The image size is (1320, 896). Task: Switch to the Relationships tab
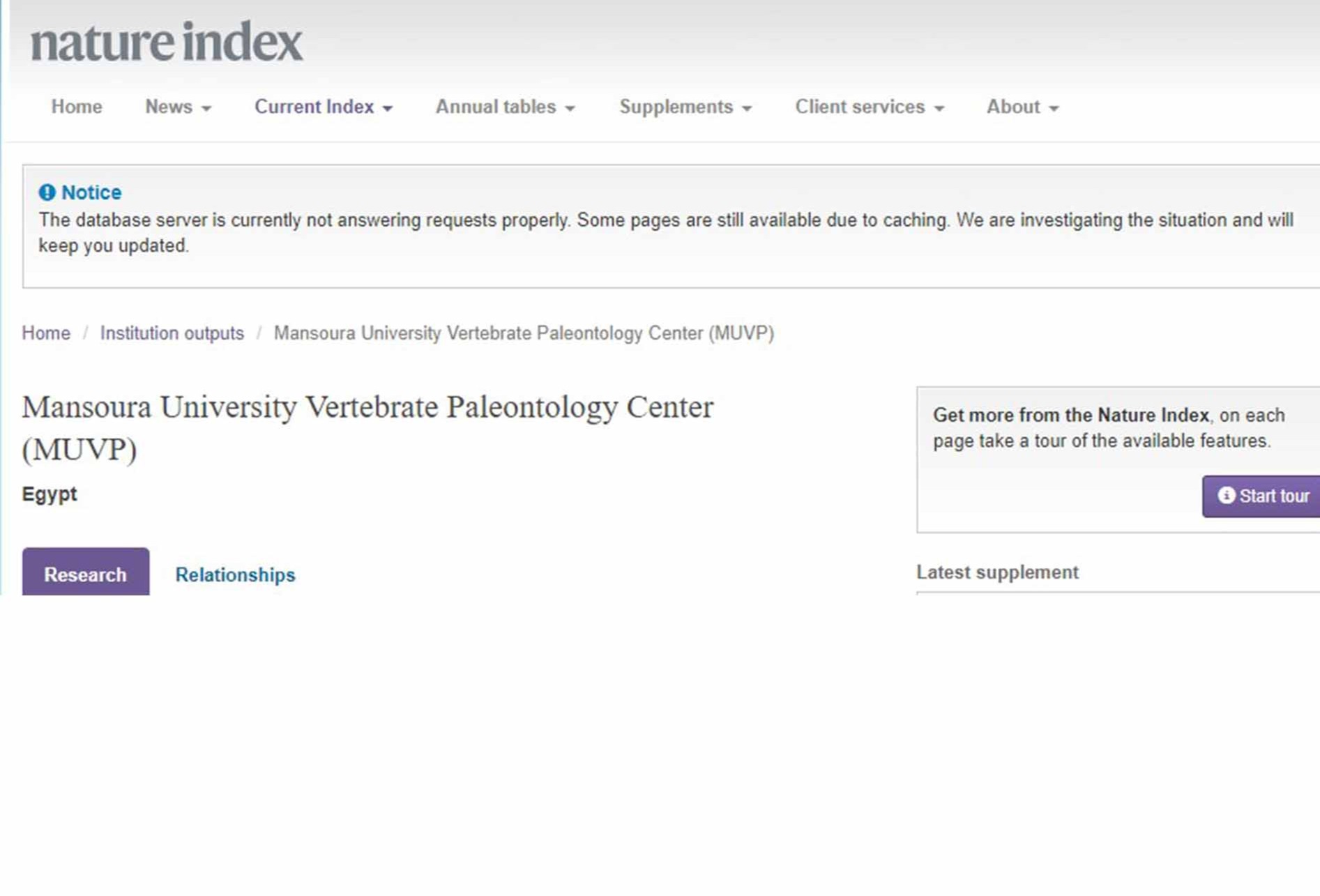pos(235,575)
